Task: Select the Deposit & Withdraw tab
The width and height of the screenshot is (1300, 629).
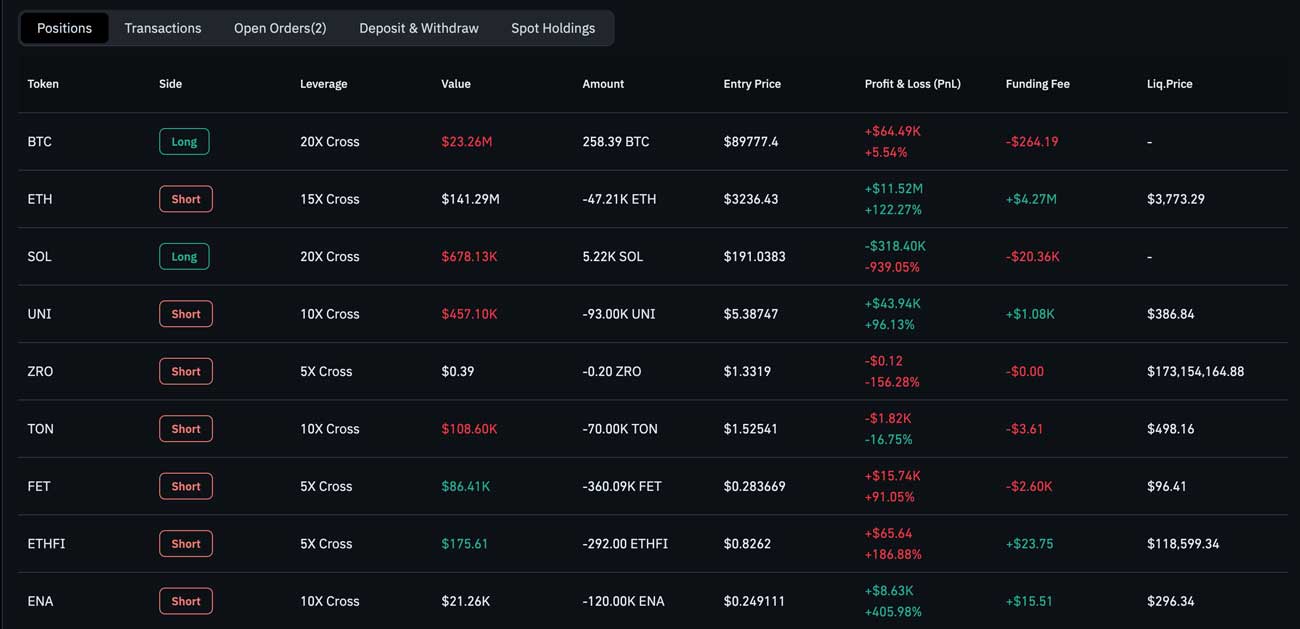Action: (x=418, y=27)
